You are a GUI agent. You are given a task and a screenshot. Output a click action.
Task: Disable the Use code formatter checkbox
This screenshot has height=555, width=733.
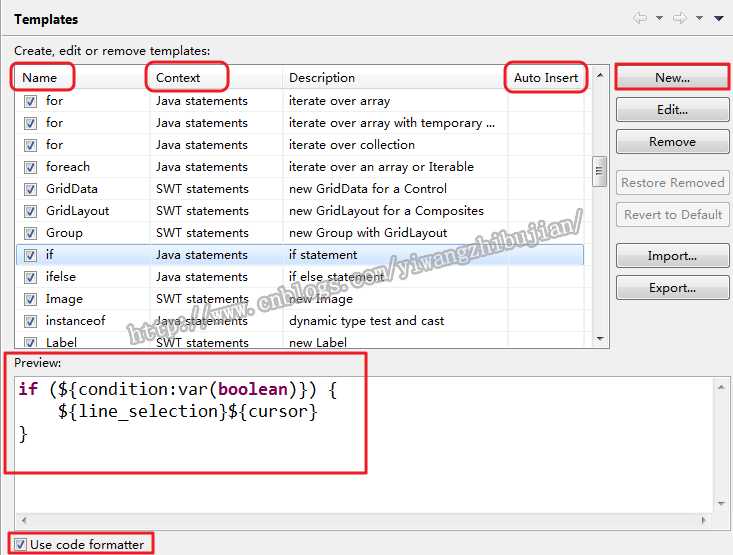(x=20, y=544)
